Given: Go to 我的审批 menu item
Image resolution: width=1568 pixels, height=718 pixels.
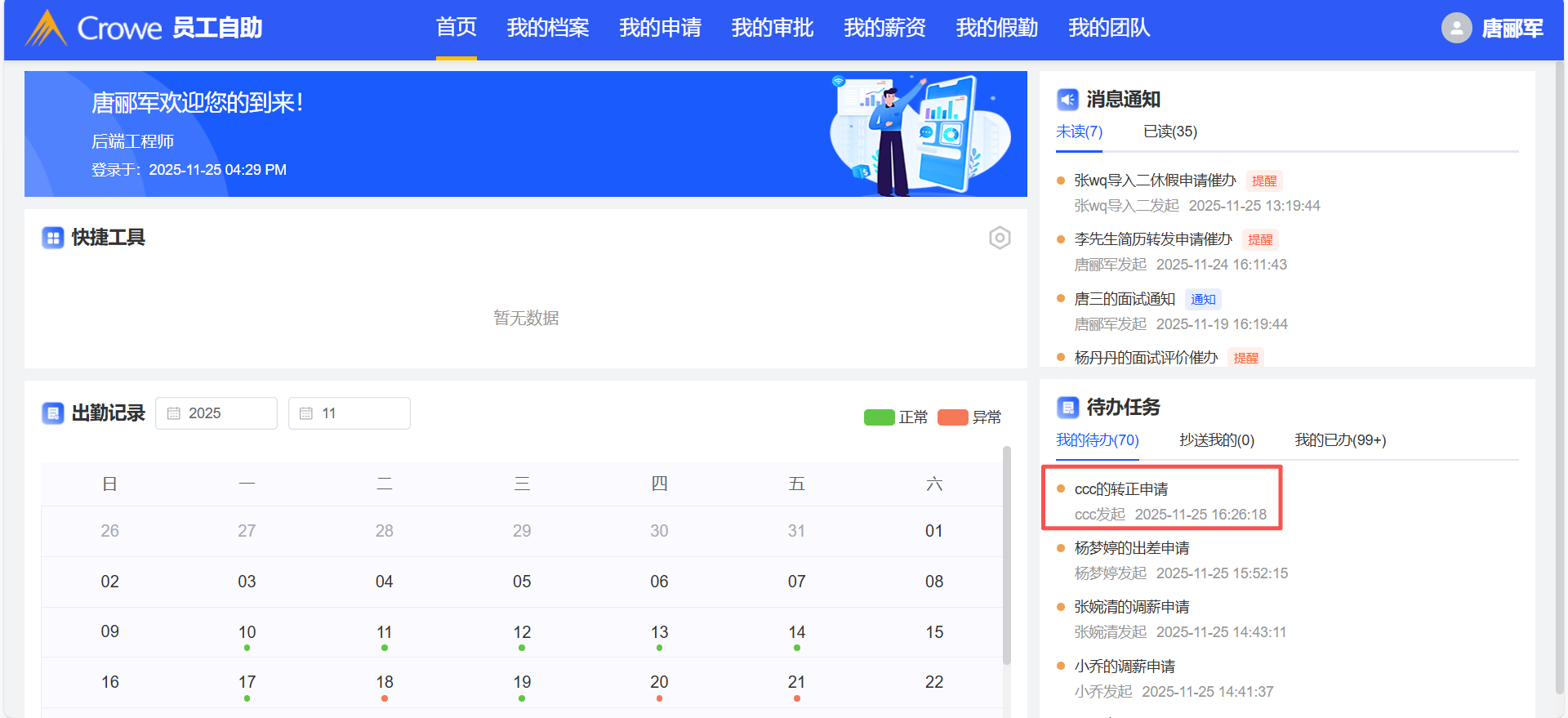Looking at the screenshot, I should (x=772, y=28).
